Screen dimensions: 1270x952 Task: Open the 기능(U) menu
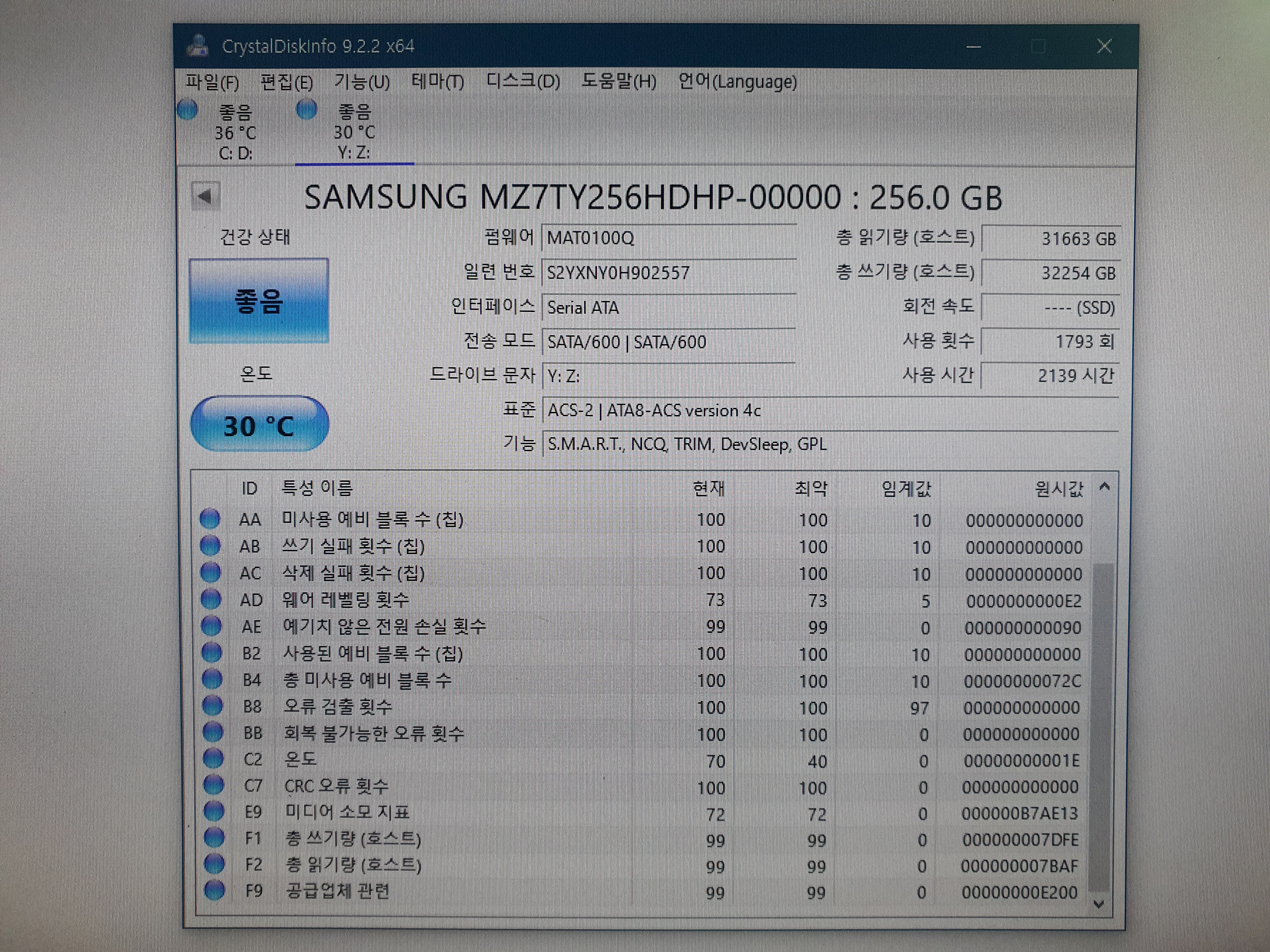click(362, 82)
